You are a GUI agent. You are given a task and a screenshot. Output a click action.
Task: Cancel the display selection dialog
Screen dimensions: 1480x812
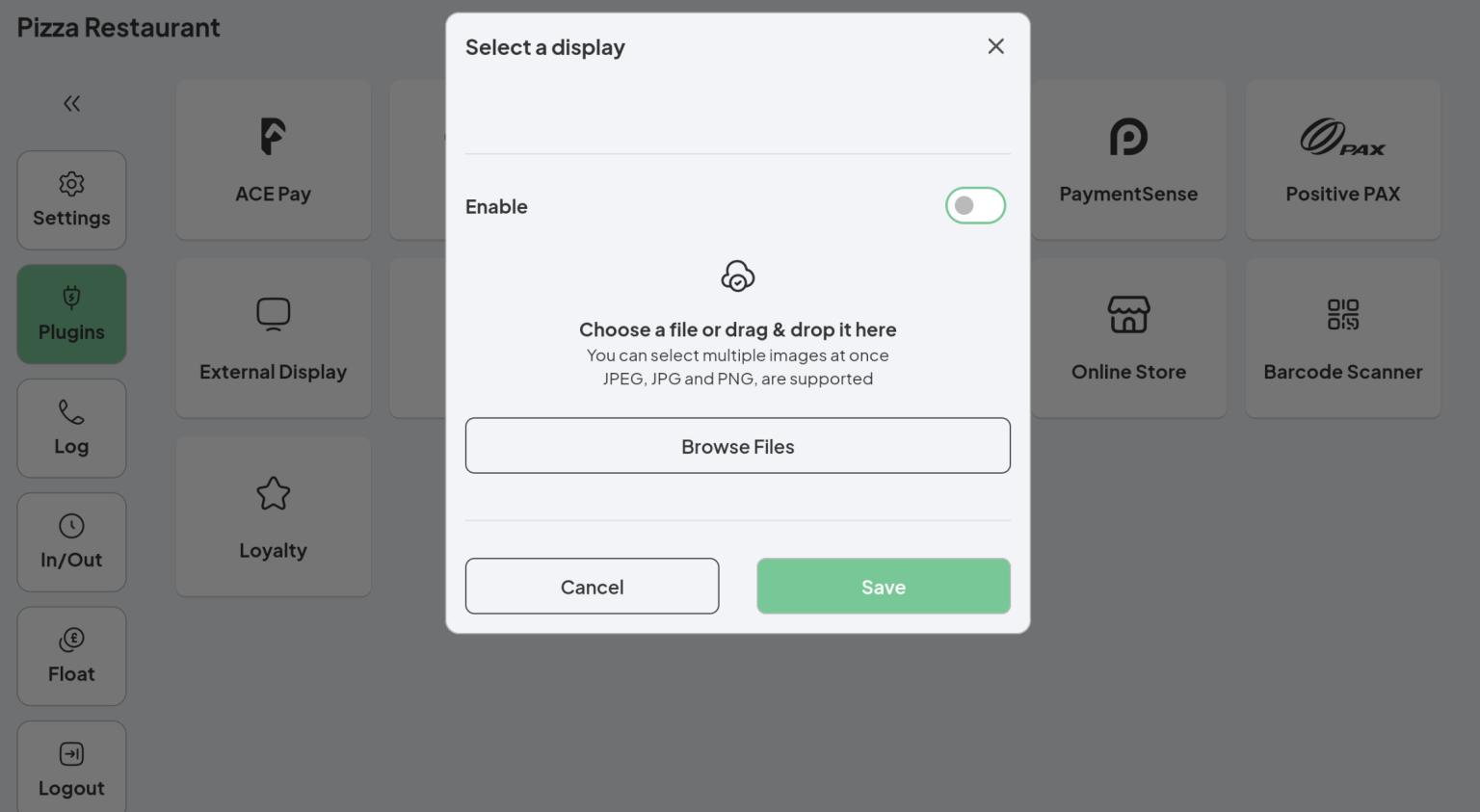pyautogui.click(x=592, y=586)
